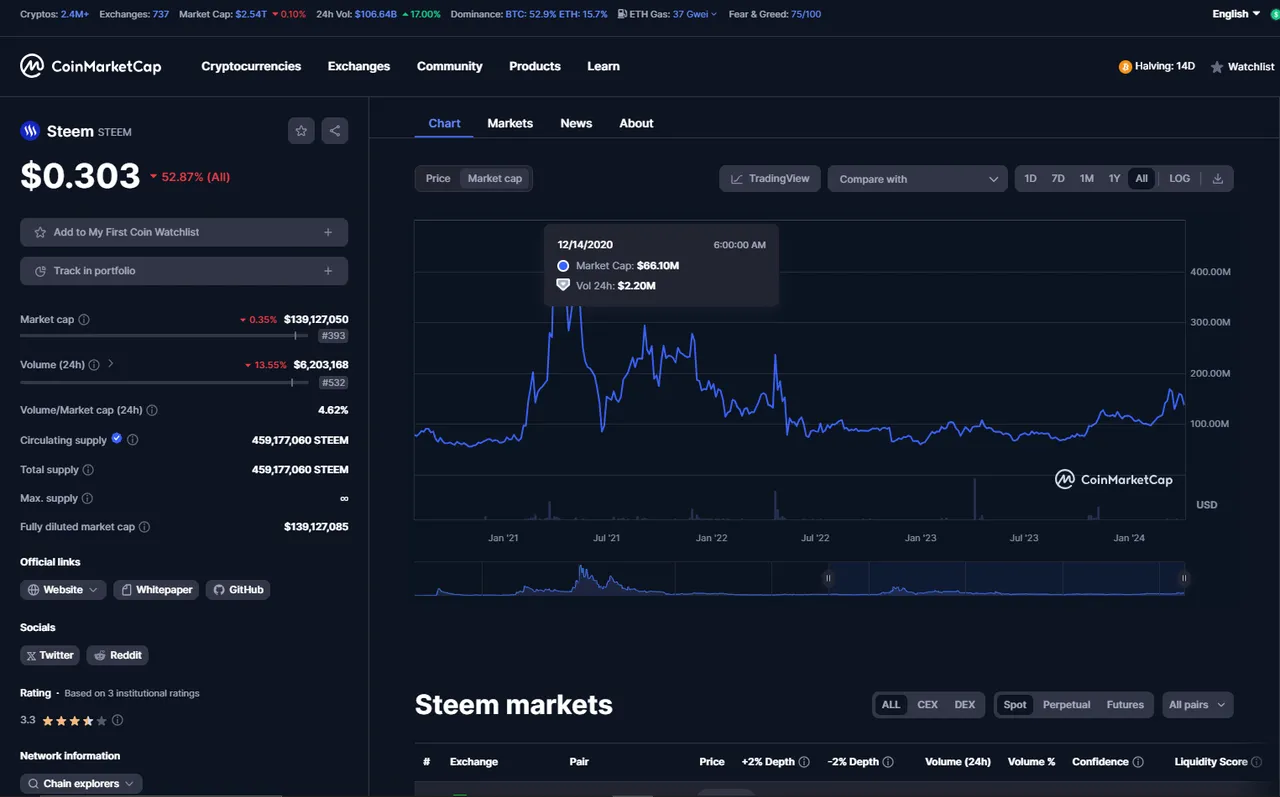
Task: Expand Volume (24h) chevron
Action: (110, 364)
